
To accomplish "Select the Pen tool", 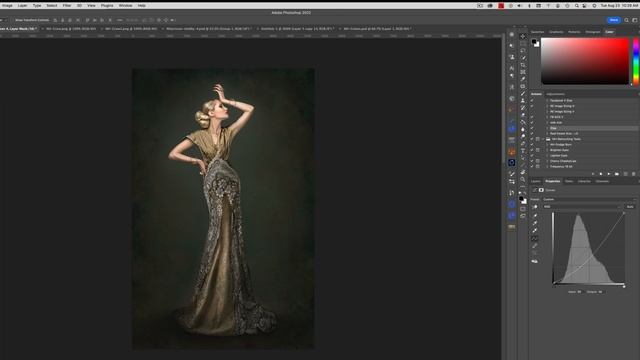I will pos(523,144).
